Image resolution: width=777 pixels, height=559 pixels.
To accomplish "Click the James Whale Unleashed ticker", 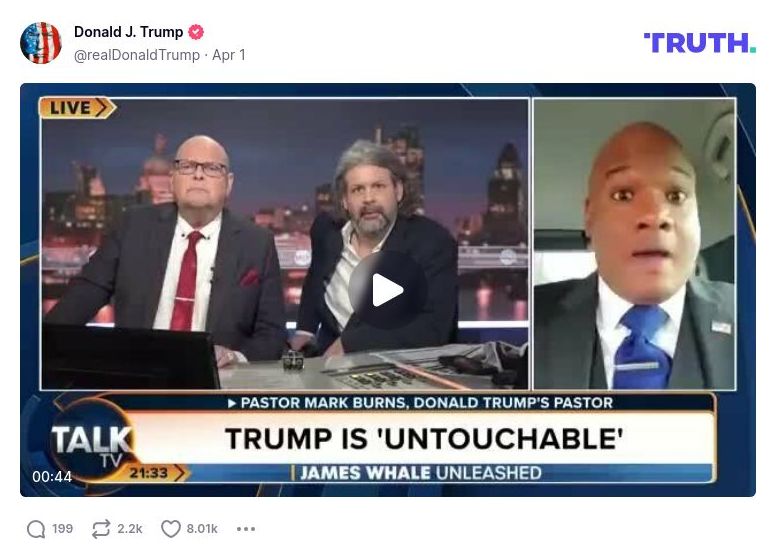I will (x=420, y=473).
